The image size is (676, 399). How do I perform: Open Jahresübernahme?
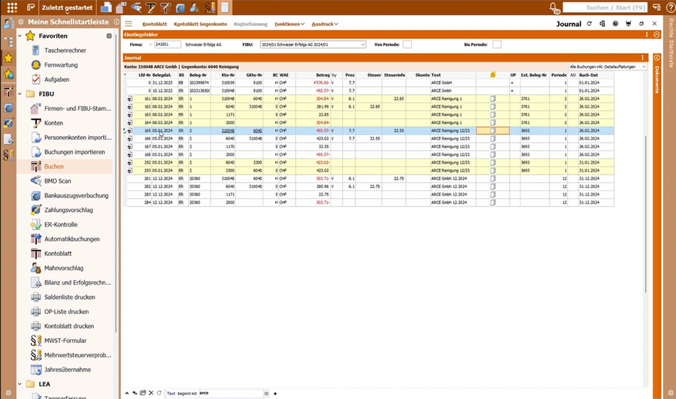67,370
